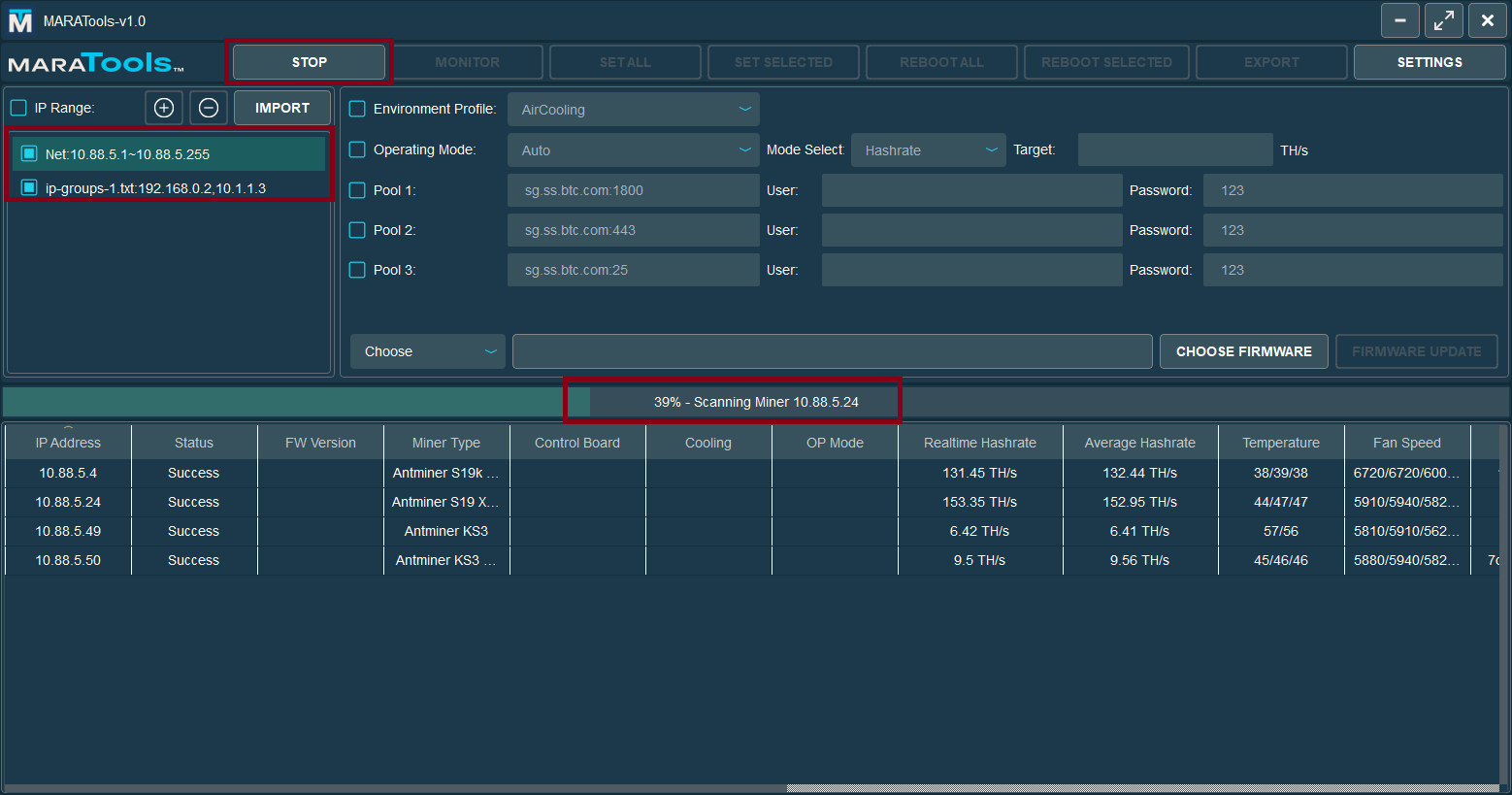Image resolution: width=1512 pixels, height=795 pixels.
Task: Click the IMPORT IP list button
Action: pos(282,108)
